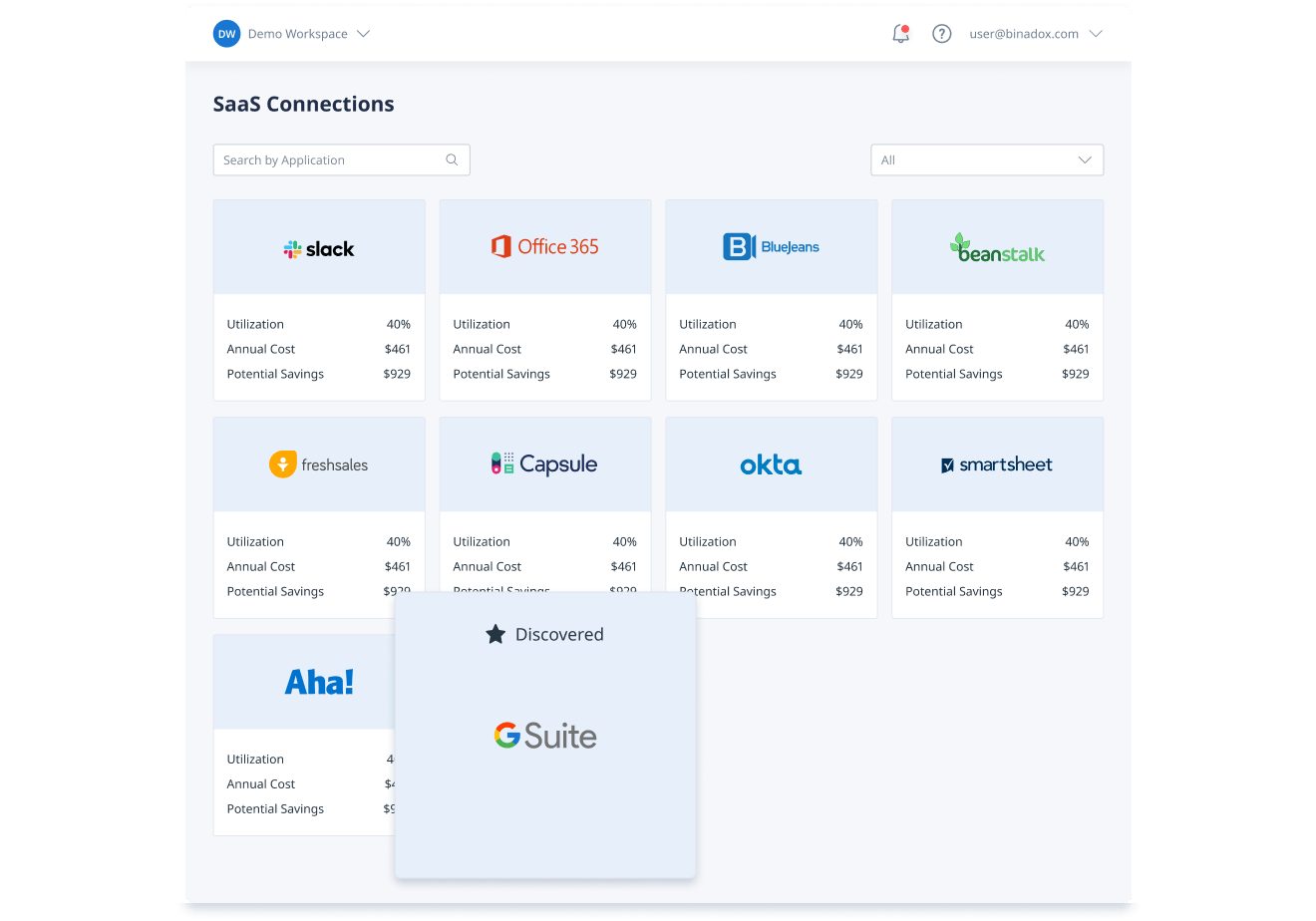
Task: Open the help question mark icon
Action: [941, 34]
